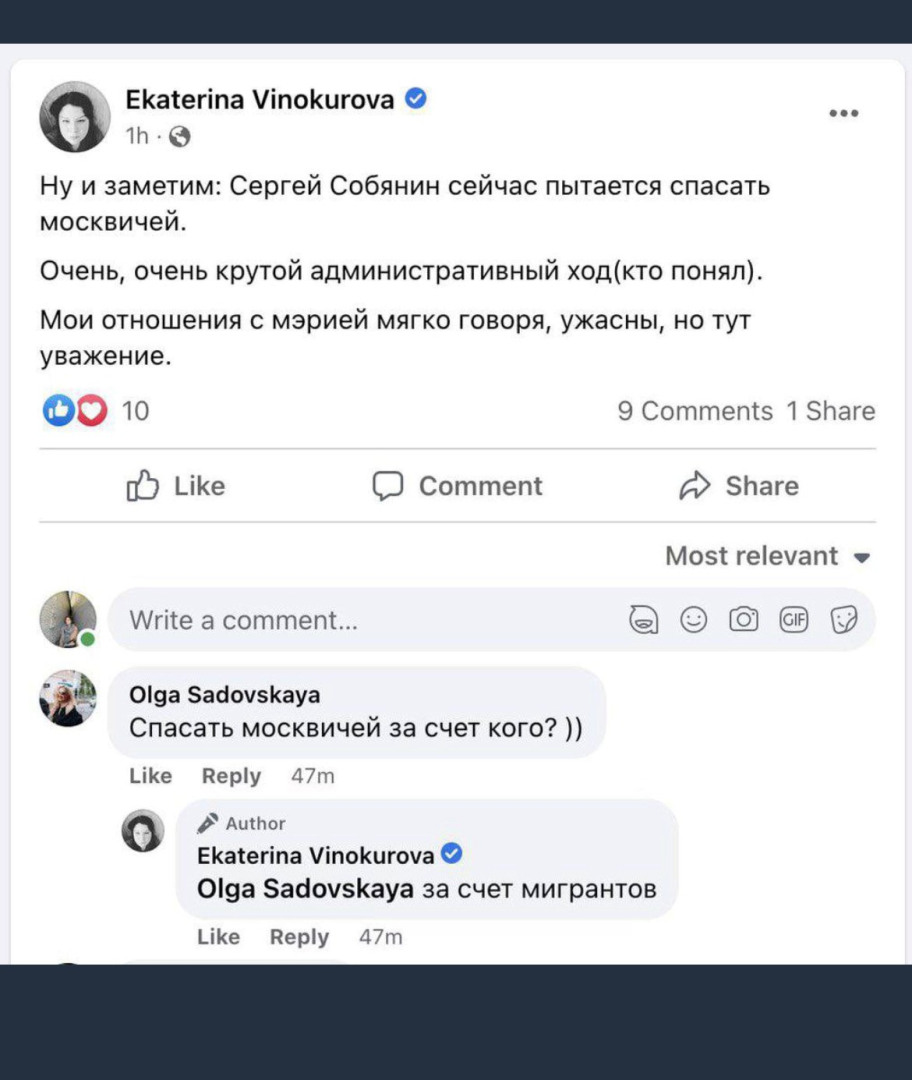View the 1 Share link
Image resolution: width=912 pixels, height=1080 pixels.
click(x=830, y=411)
